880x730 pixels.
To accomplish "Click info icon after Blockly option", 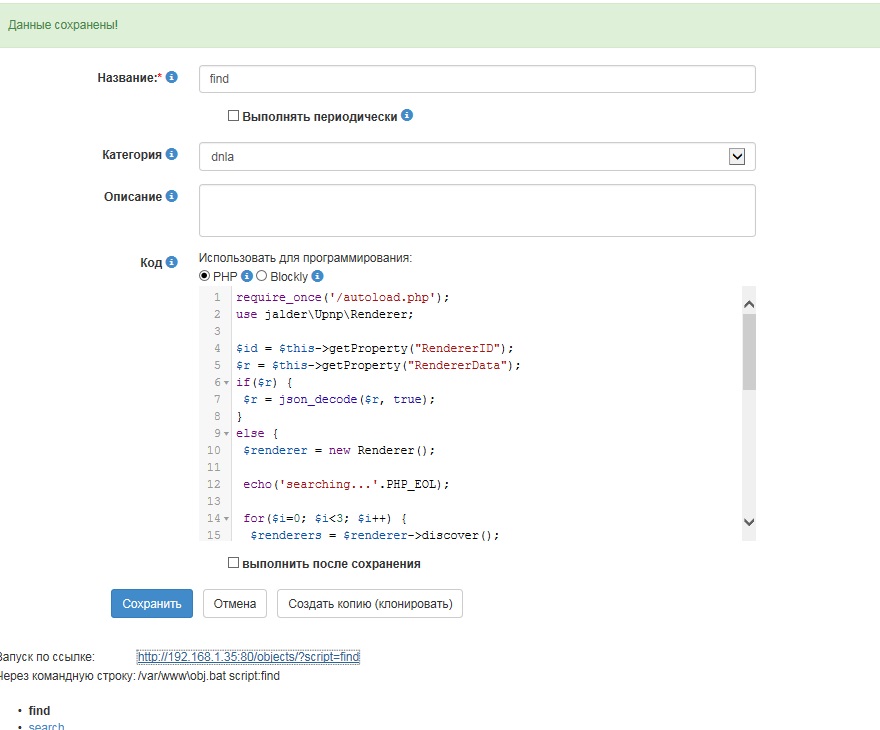I will click(x=318, y=276).
